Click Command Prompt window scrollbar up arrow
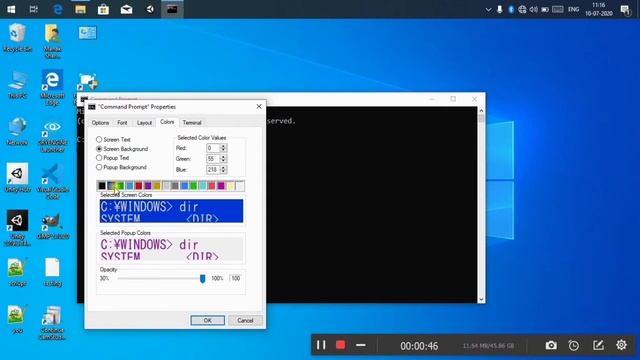The width and height of the screenshot is (640, 360). (481, 110)
